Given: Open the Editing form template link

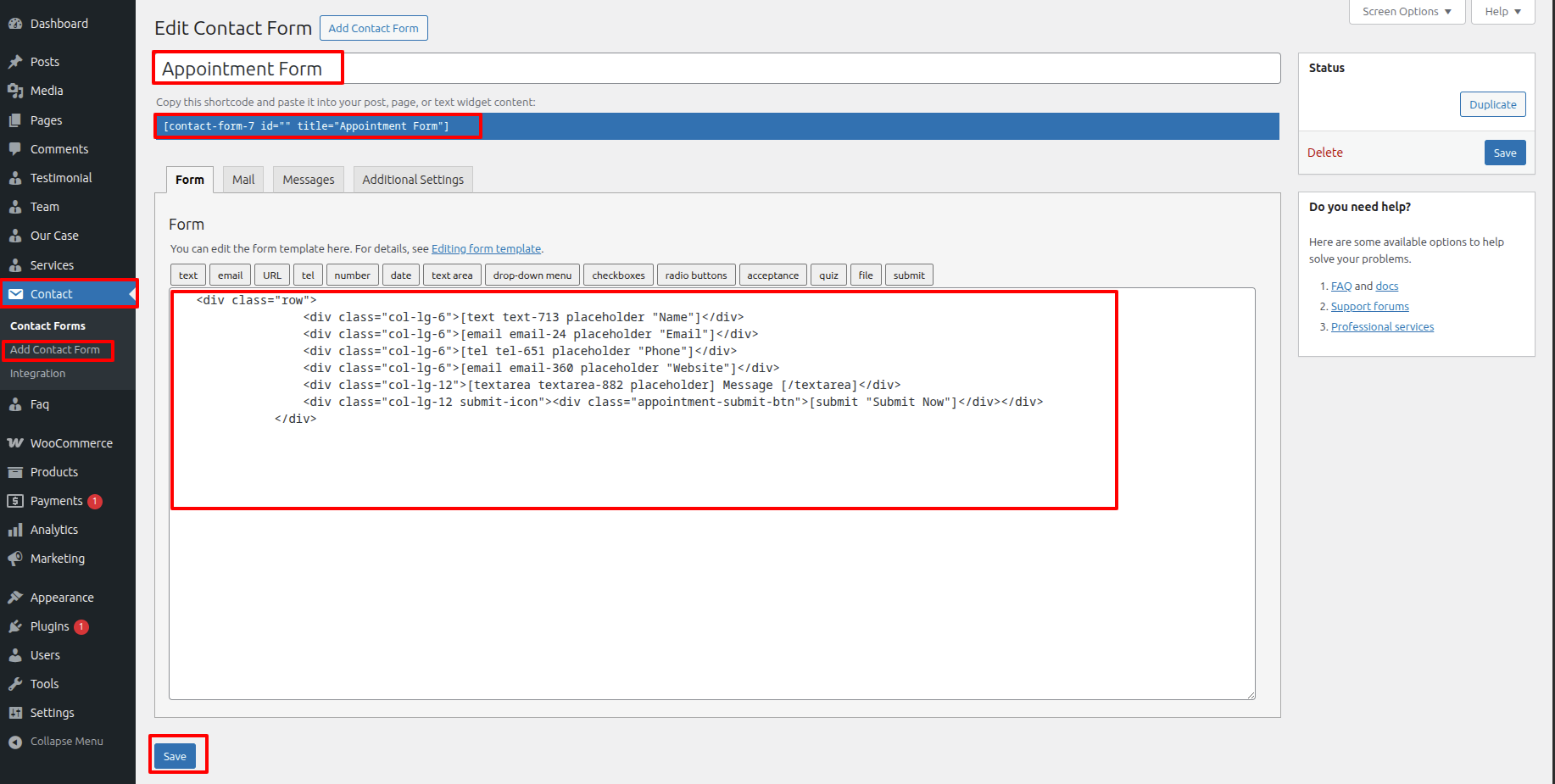Looking at the screenshot, I should click(x=486, y=249).
